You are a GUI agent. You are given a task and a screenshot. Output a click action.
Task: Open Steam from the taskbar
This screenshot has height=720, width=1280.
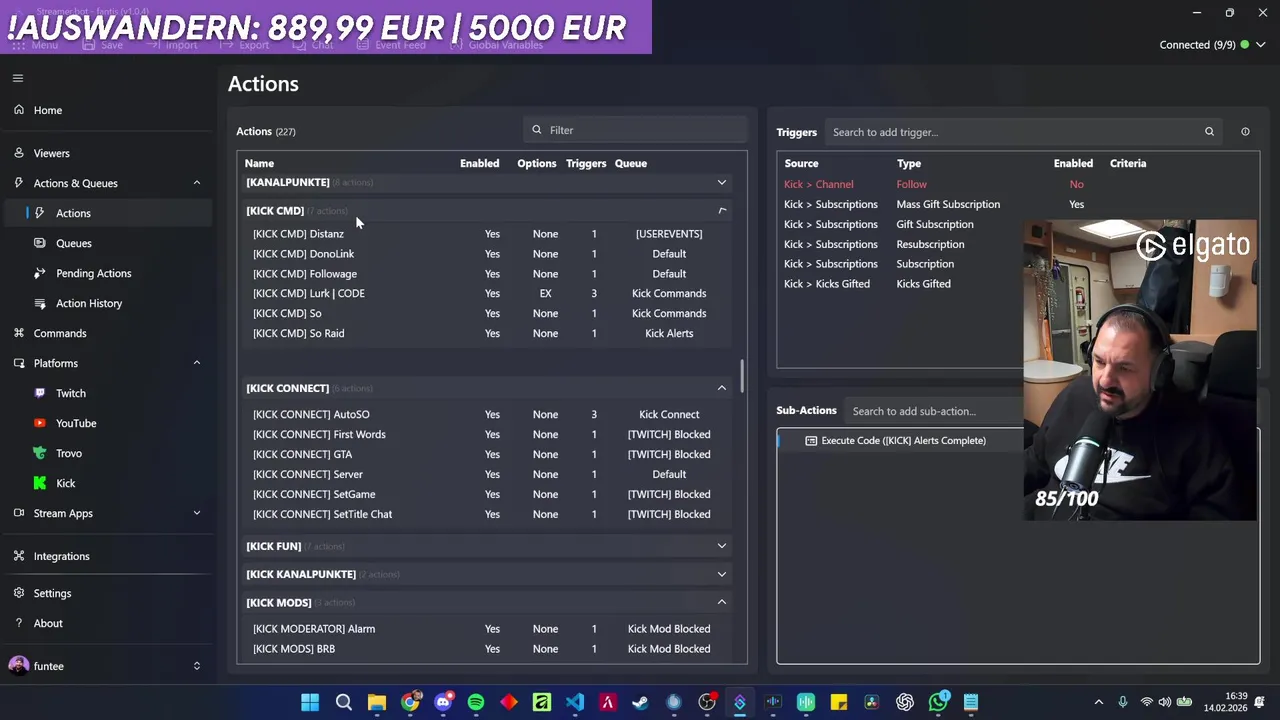(x=640, y=702)
